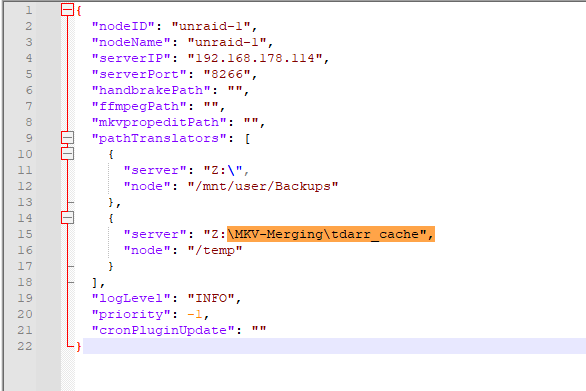Click the "pathTranslators" key
This screenshot has height=391, width=586.
click(159, 138)
